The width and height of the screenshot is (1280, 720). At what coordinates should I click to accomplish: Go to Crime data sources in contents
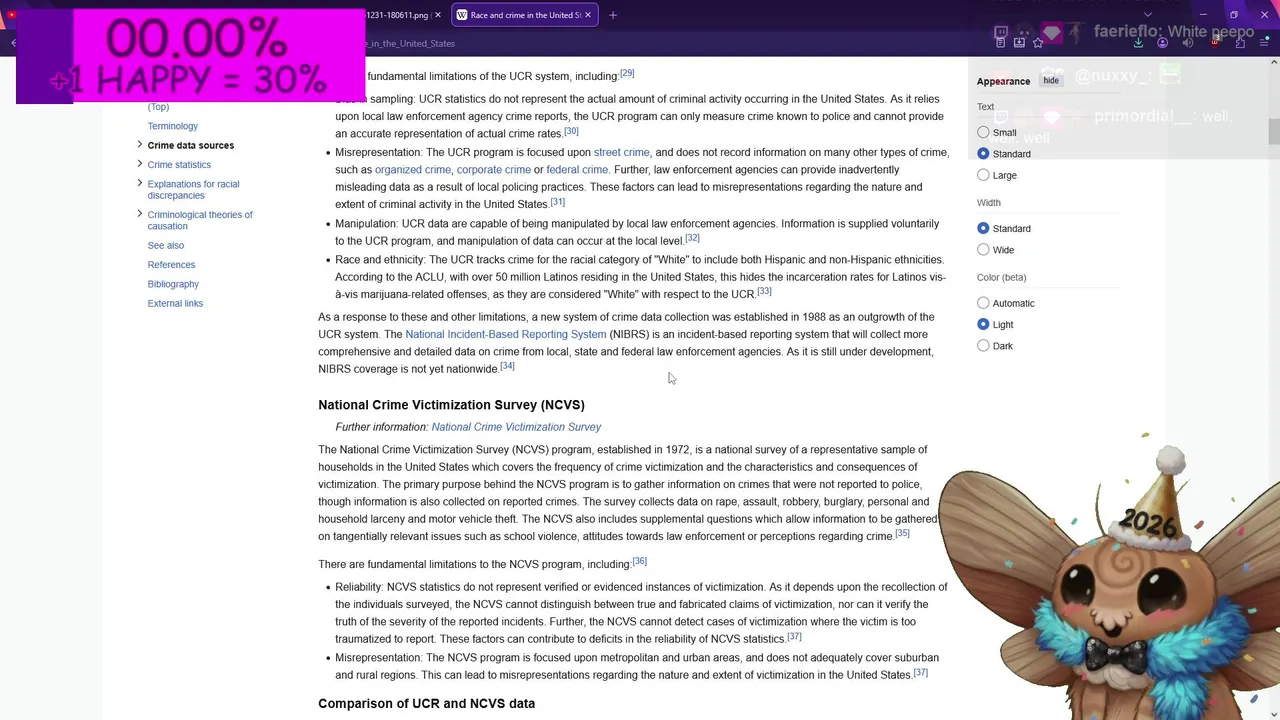[x=190, y=145]
